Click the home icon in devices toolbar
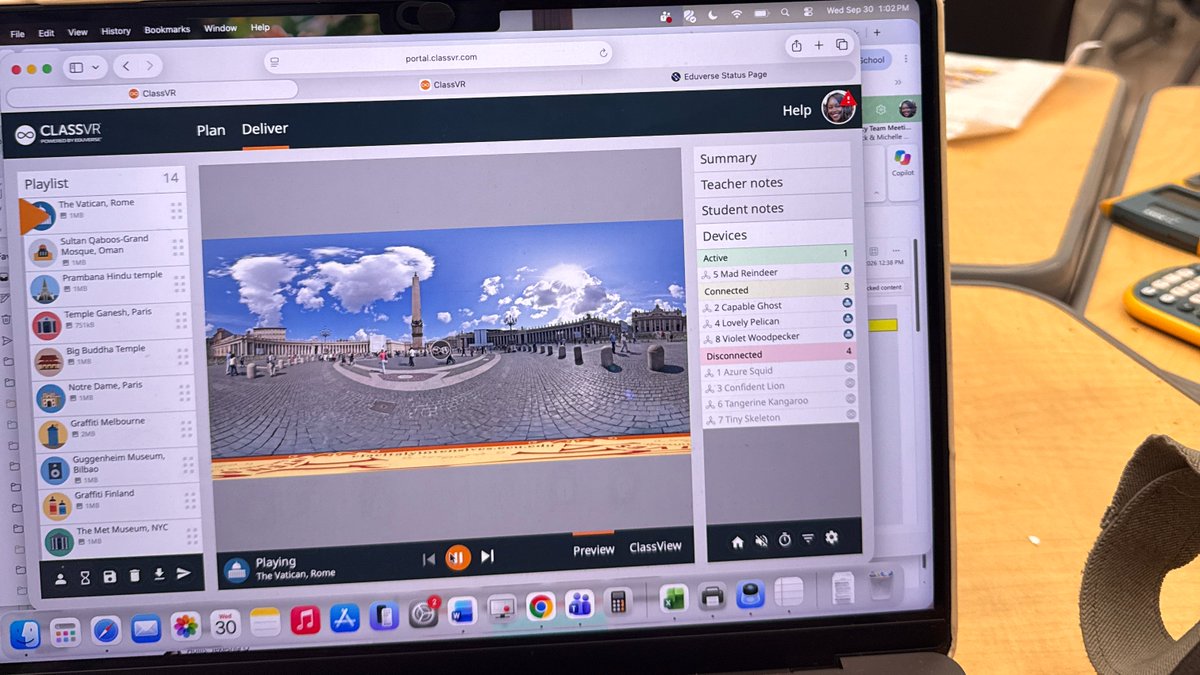The height and width of the screenshot is (675, 1200). point(738,542)
